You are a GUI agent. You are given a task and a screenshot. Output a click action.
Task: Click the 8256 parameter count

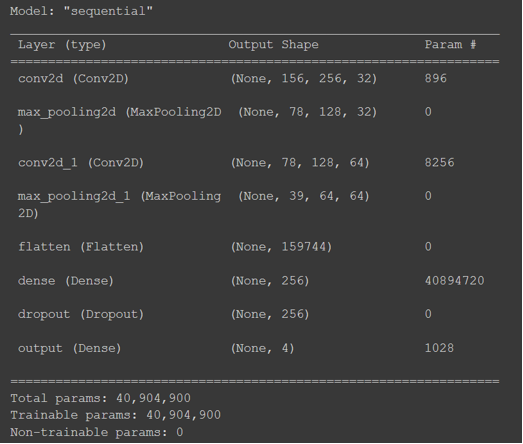439,162
